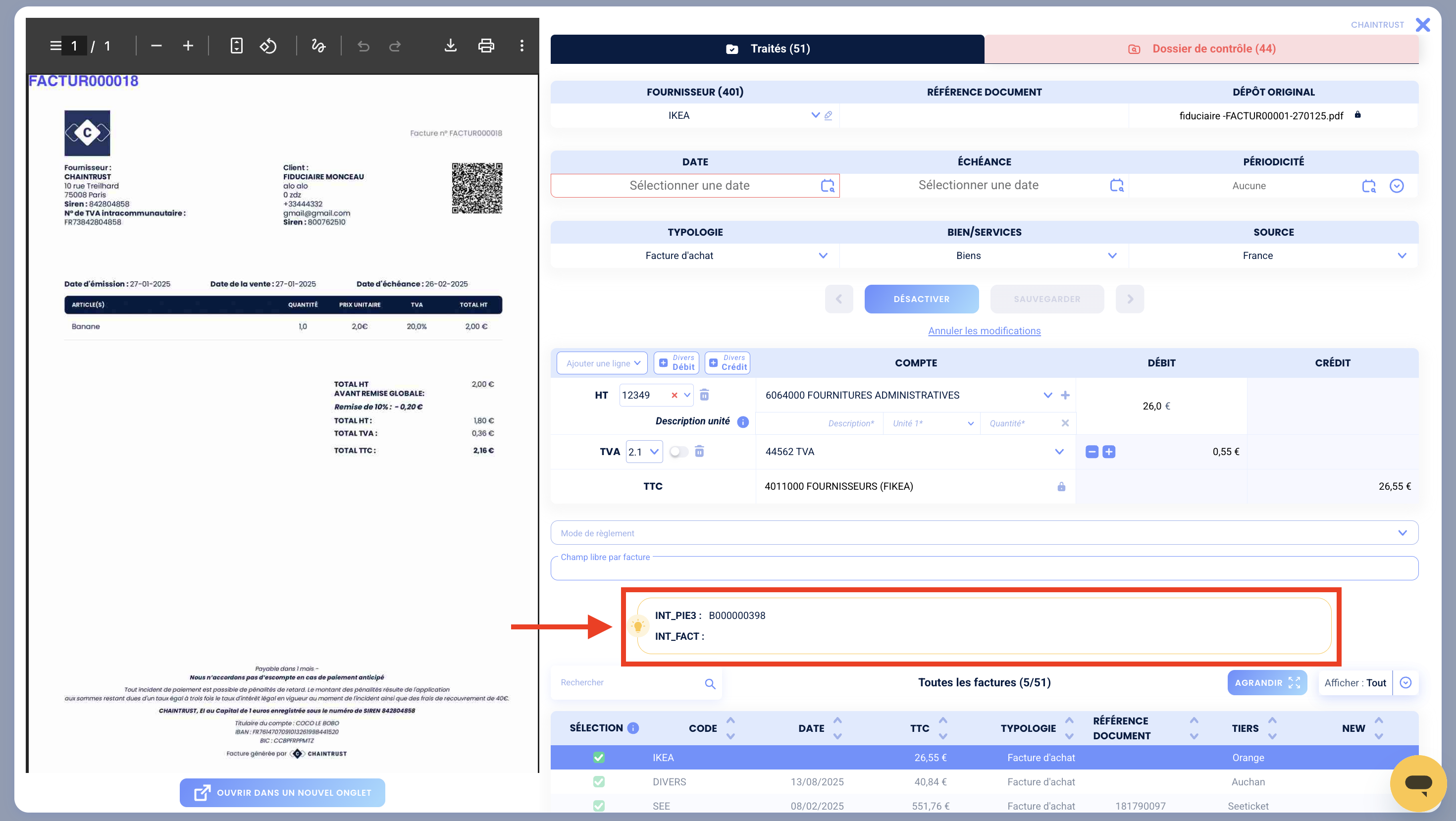Click the Description unit input field
The height and width of the screenshot is (821, 1456).
point(819,423)
